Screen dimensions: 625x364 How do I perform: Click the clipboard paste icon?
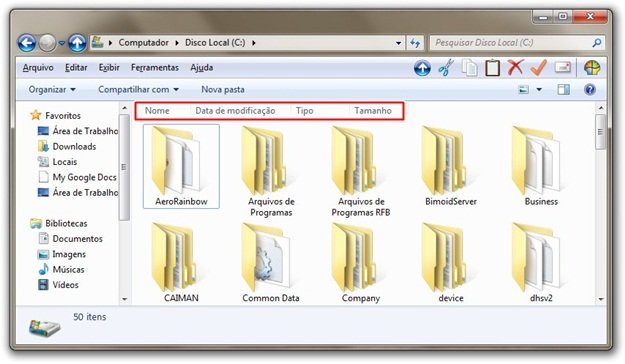(x=492, y=68)
